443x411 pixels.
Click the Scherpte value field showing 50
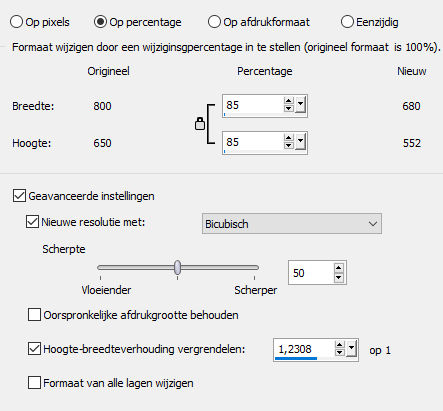point(311,273)
